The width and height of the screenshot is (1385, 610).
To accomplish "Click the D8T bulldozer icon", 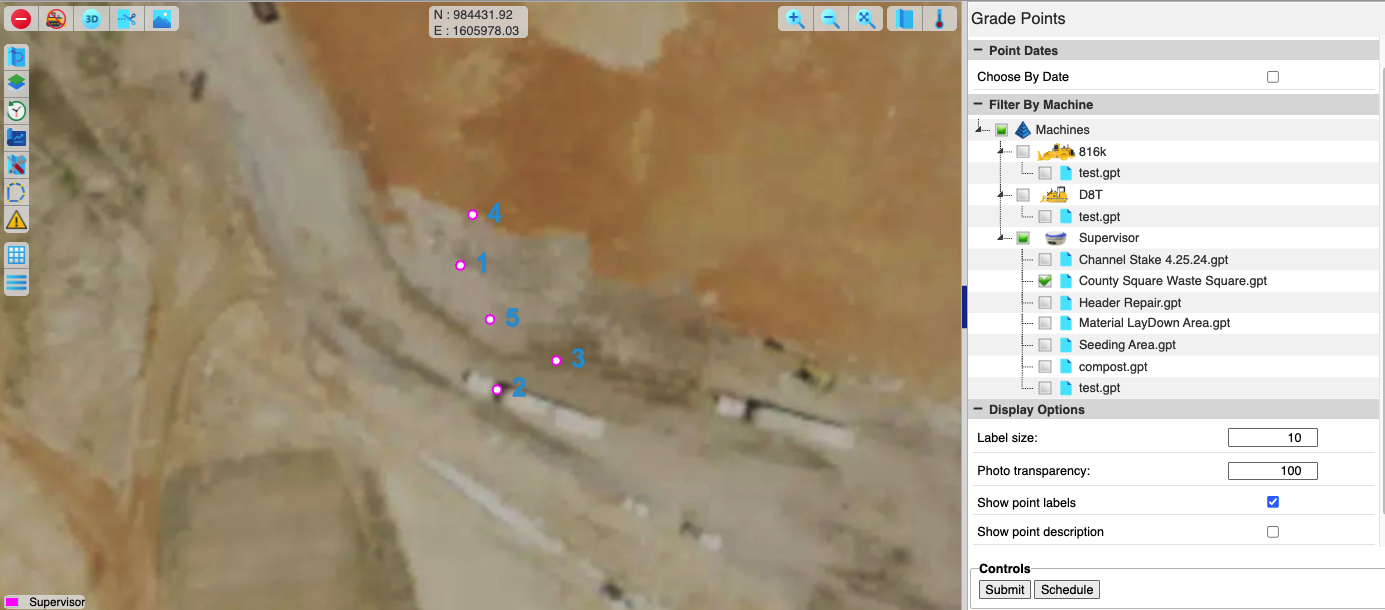I will click(x=1054, y=195).
